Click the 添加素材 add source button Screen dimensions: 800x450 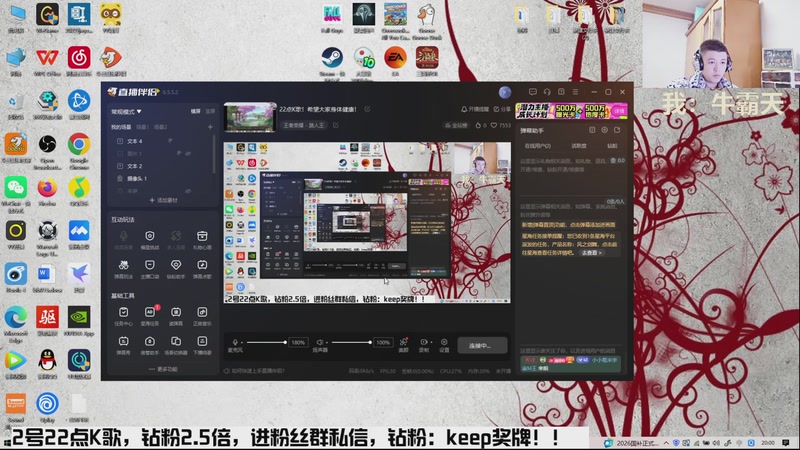[163, 201]
